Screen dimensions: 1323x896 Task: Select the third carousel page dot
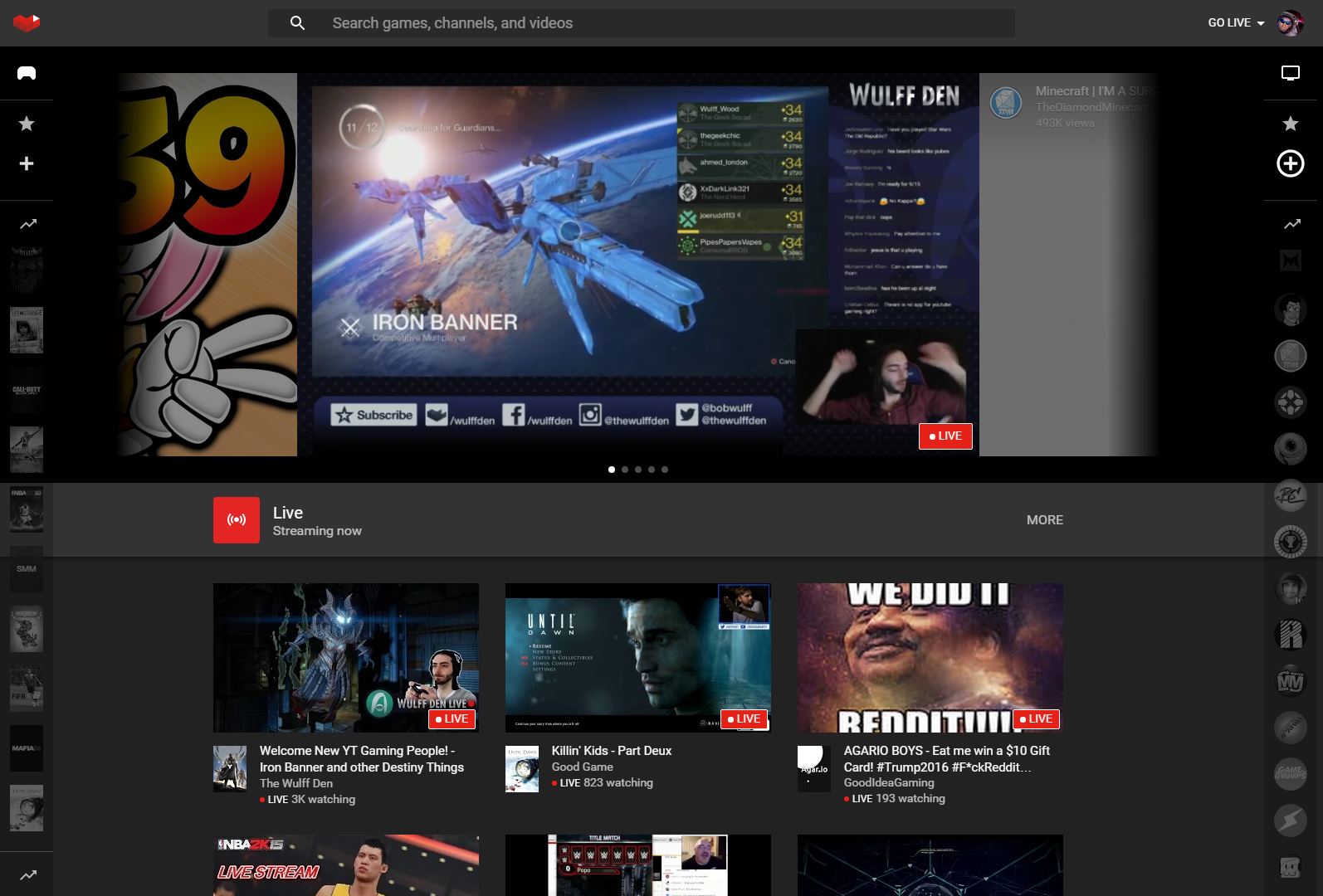638,470
